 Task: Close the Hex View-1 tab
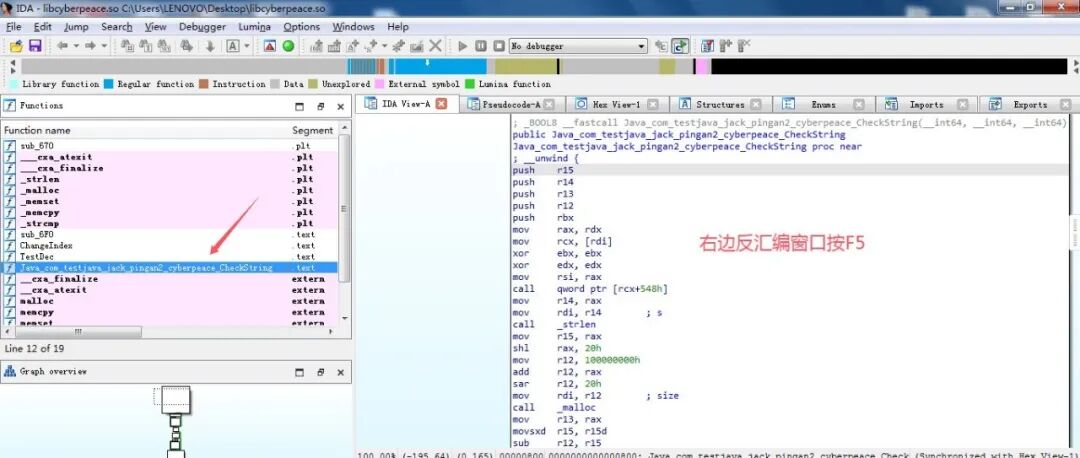click(x=653, y=105)
